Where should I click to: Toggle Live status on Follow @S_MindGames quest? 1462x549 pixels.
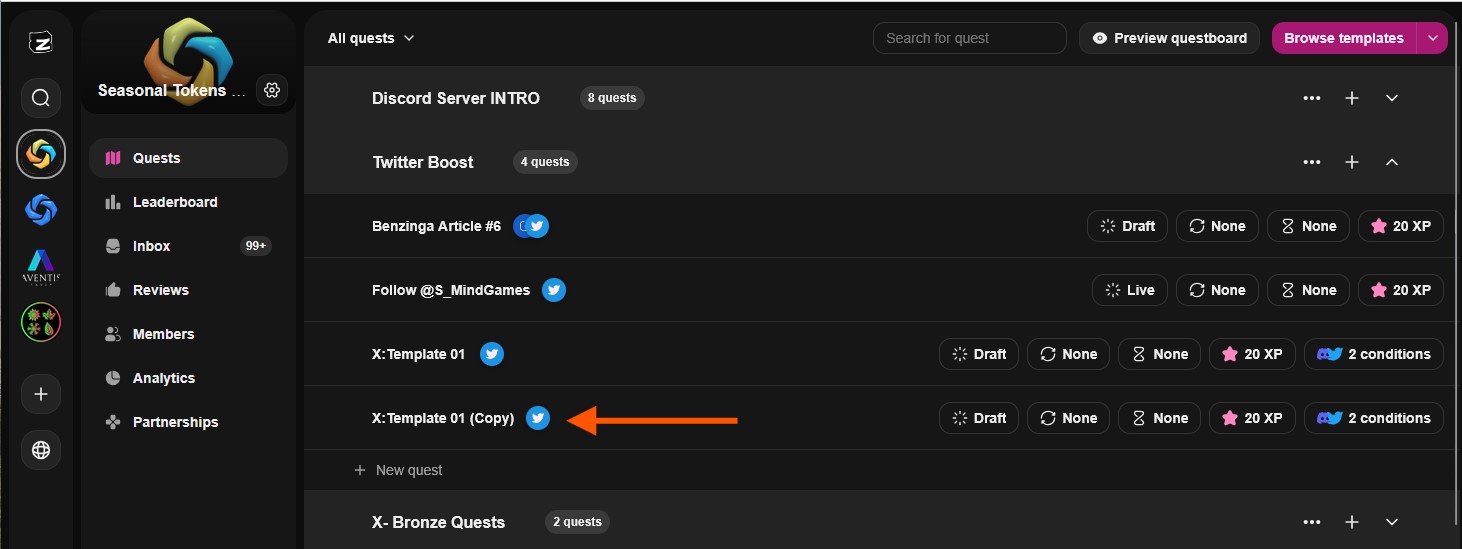point(1130,290)
